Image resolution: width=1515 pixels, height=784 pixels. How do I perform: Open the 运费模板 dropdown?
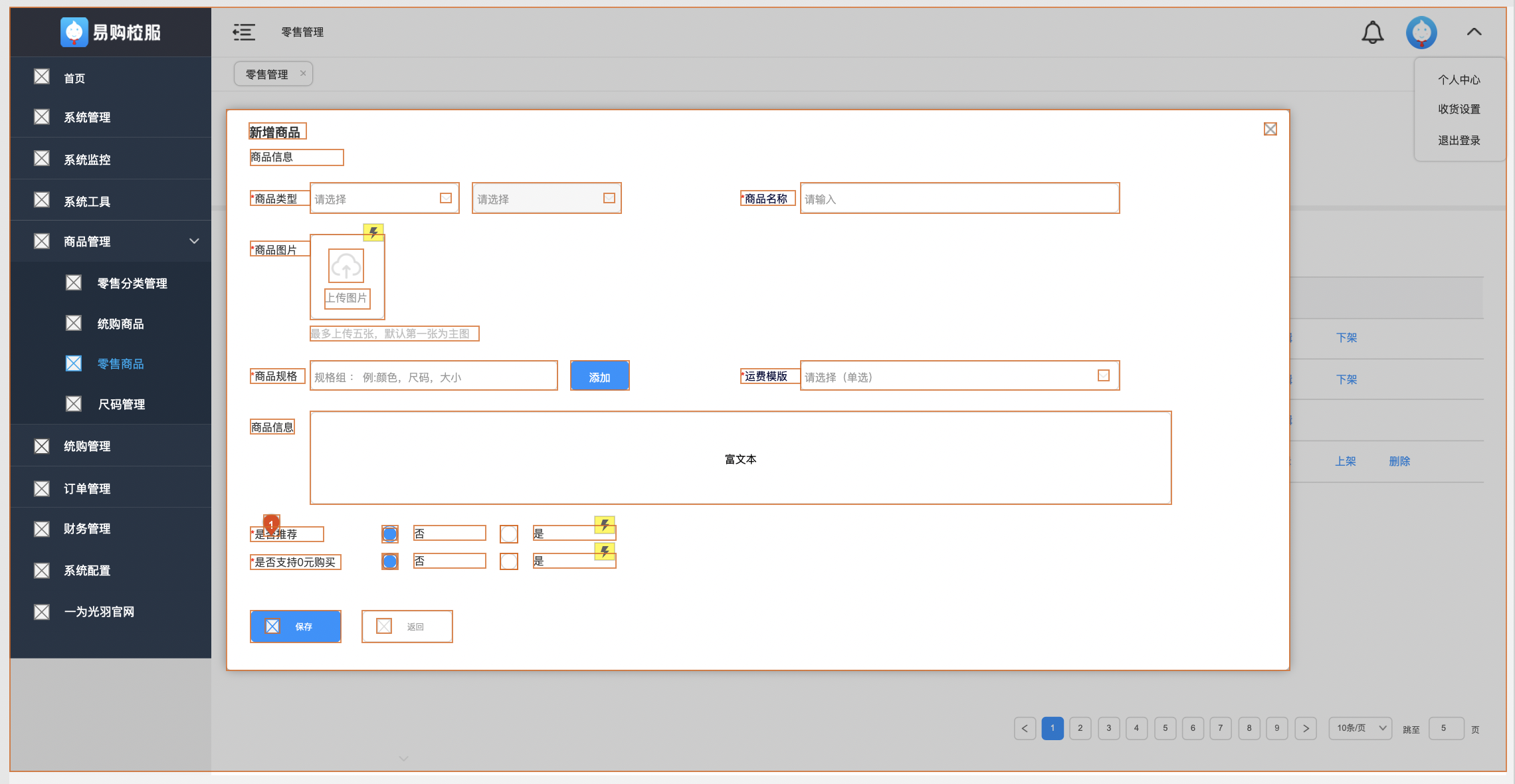tap(960, 375)
